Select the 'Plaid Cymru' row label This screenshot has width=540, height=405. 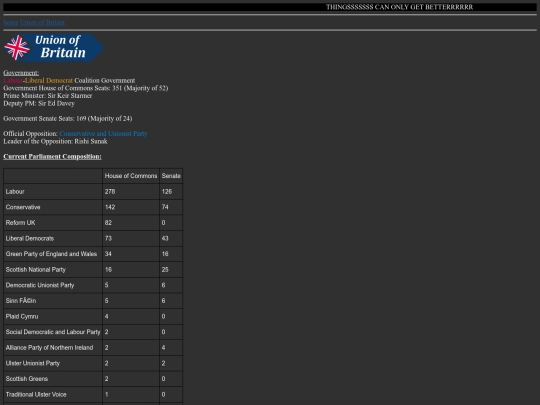[x=22, y=316]
